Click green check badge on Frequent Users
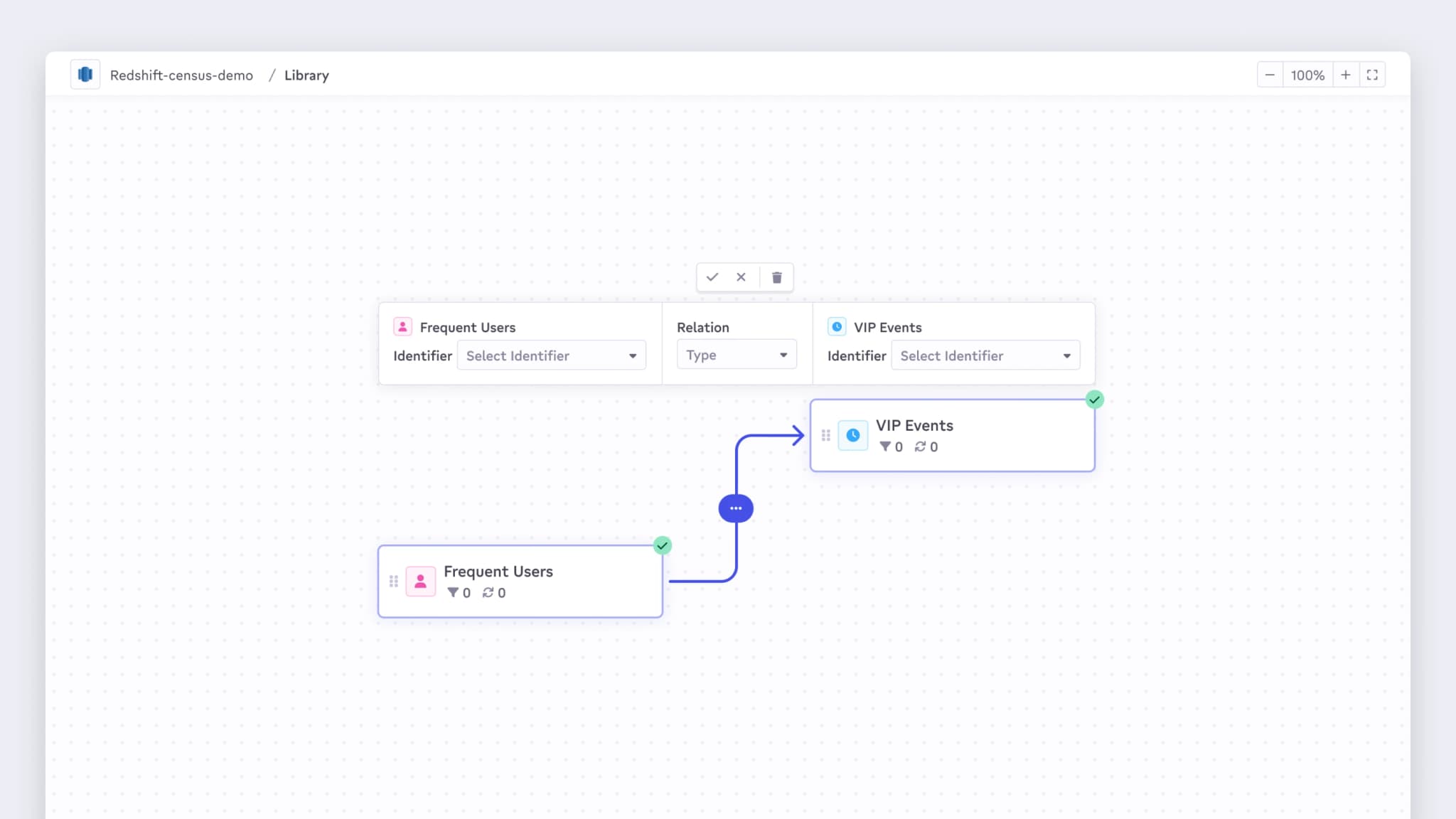This screenshot has width=1456, height=819. point(663,545)
